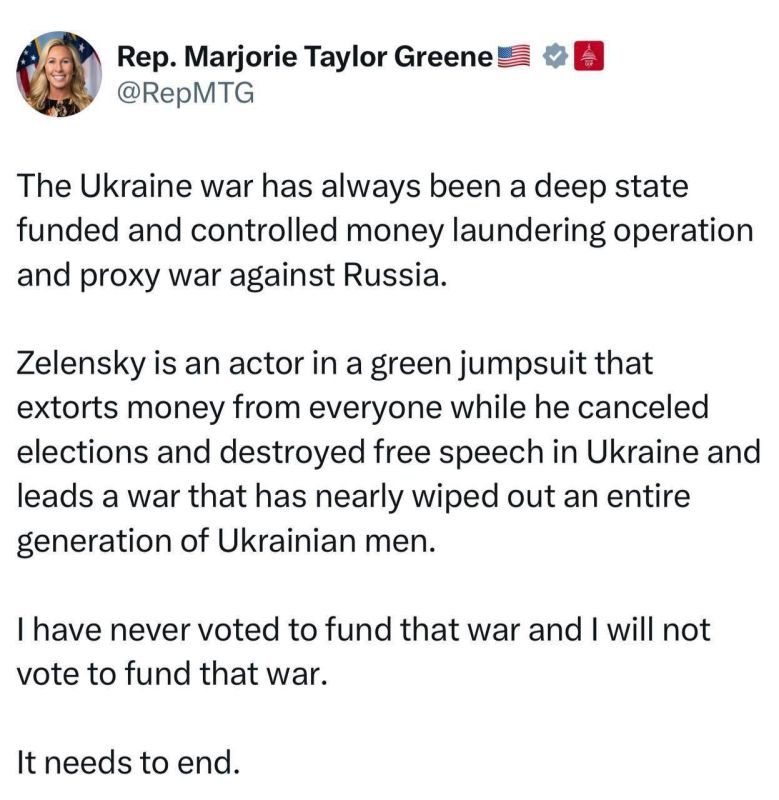
Task: Click the line "extorts money from everyone while he canceled"
Action: 363,408
